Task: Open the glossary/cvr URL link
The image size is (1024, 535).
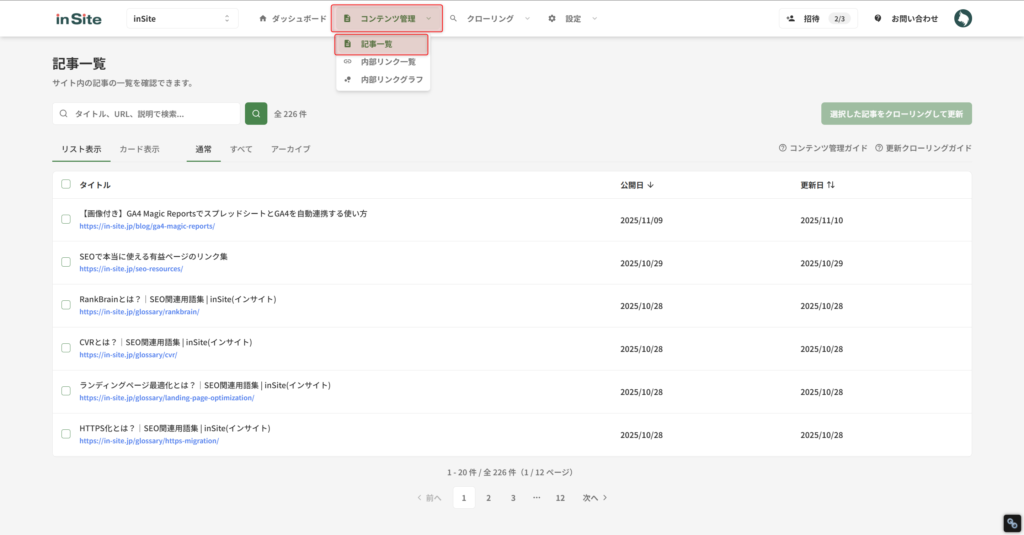Action: pyautogui.click(x=128, y=355)
